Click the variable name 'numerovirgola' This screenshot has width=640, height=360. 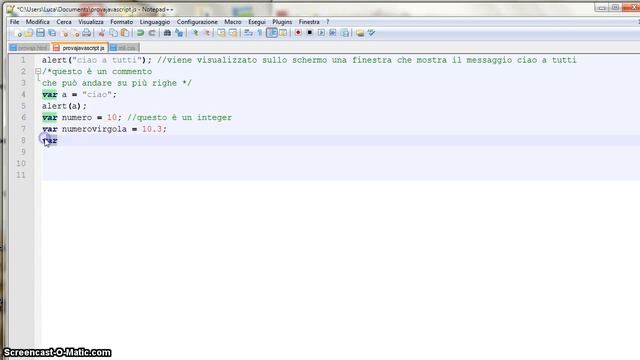click(x=94, y=129)
